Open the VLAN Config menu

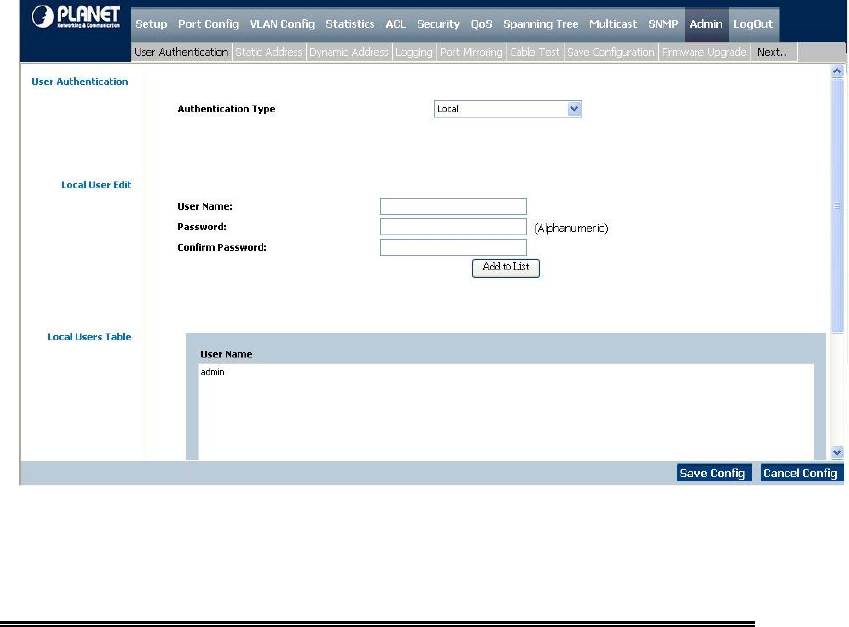pyautogui.click(x=282, y=24)
